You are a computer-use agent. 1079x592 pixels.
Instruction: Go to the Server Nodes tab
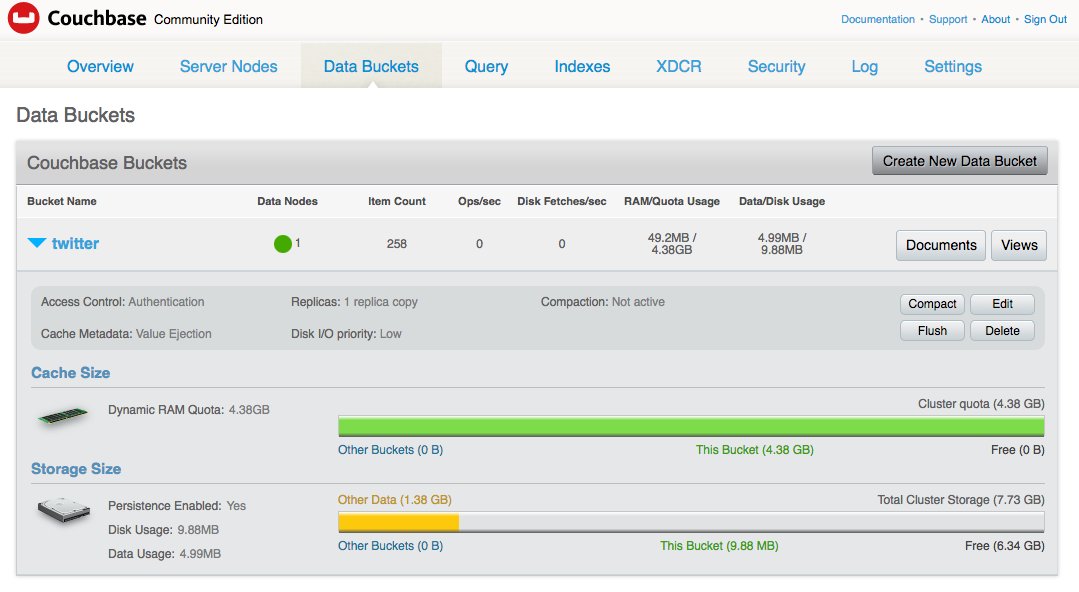click(x=228, y=66)
